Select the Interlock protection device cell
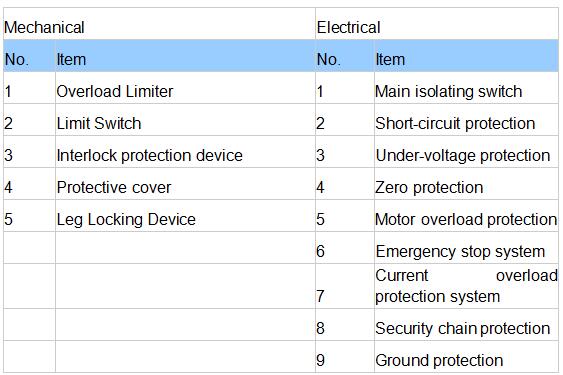Viewport: 563px width, 375px height. [185, 152]
